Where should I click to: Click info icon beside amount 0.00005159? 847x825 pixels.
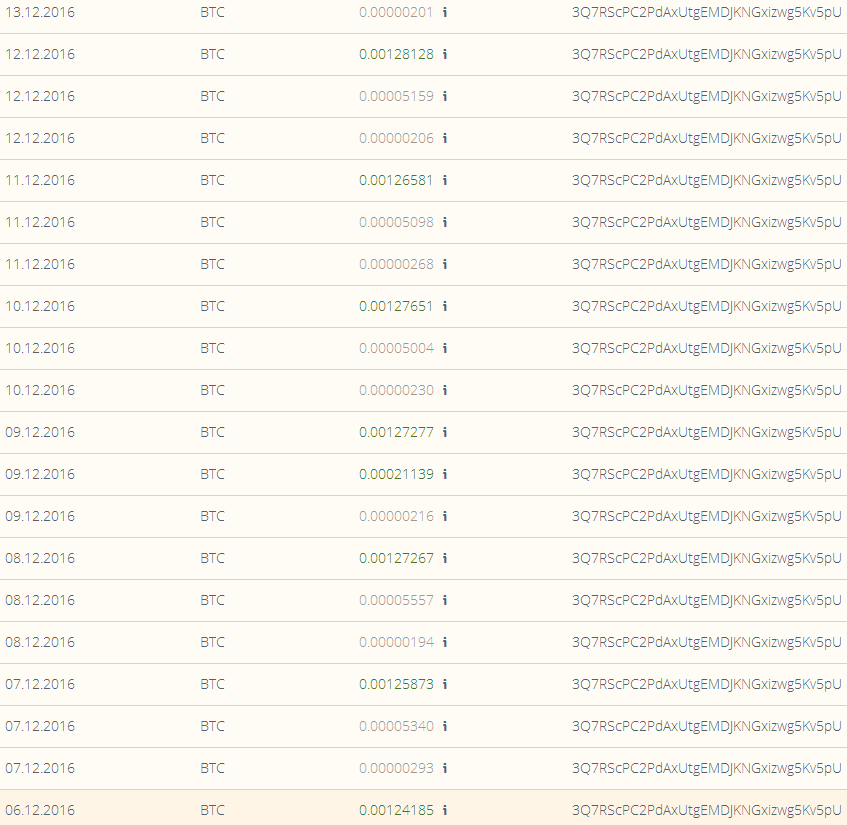(445, 96)
